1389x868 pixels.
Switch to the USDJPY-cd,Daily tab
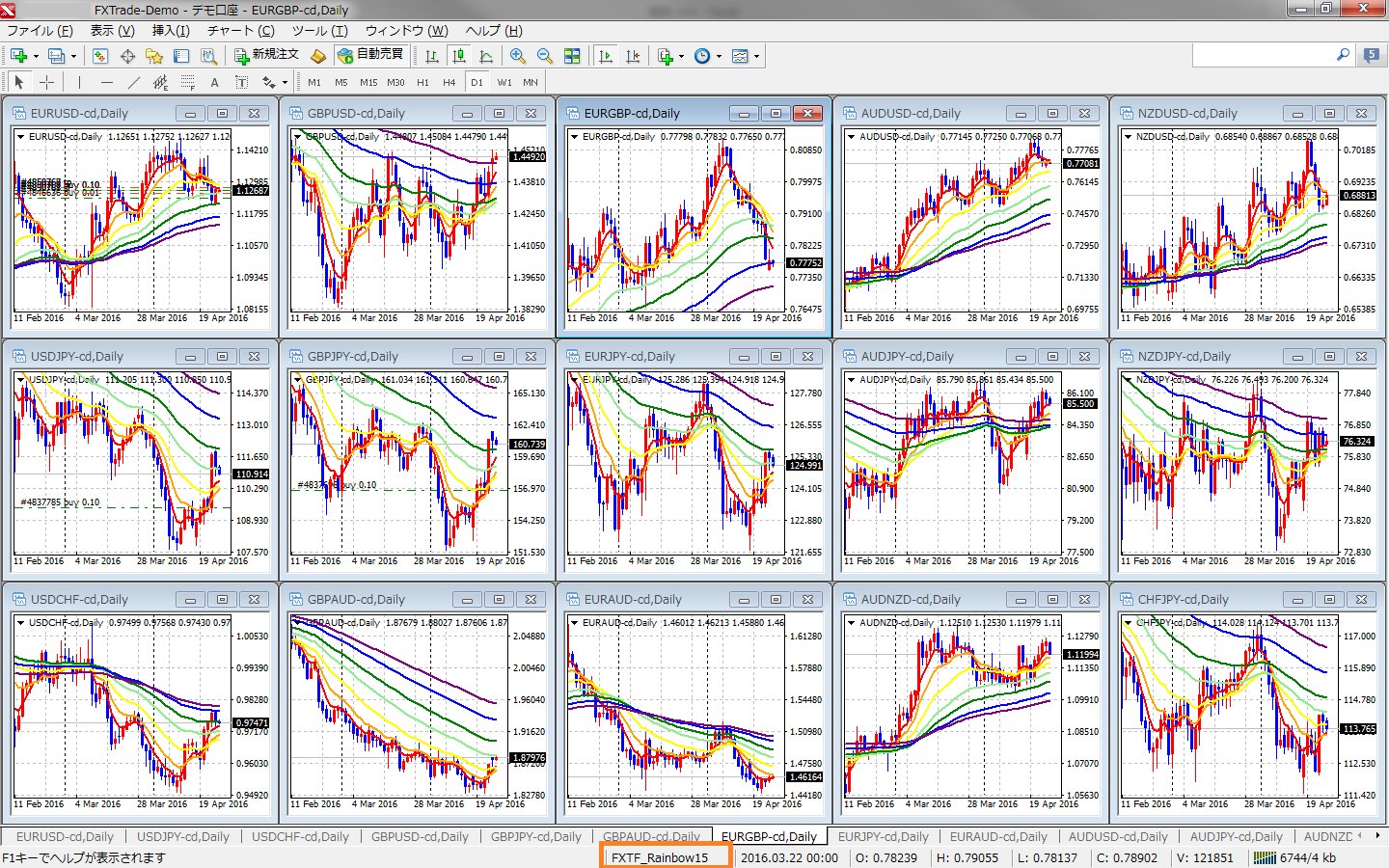pos(183,836)
